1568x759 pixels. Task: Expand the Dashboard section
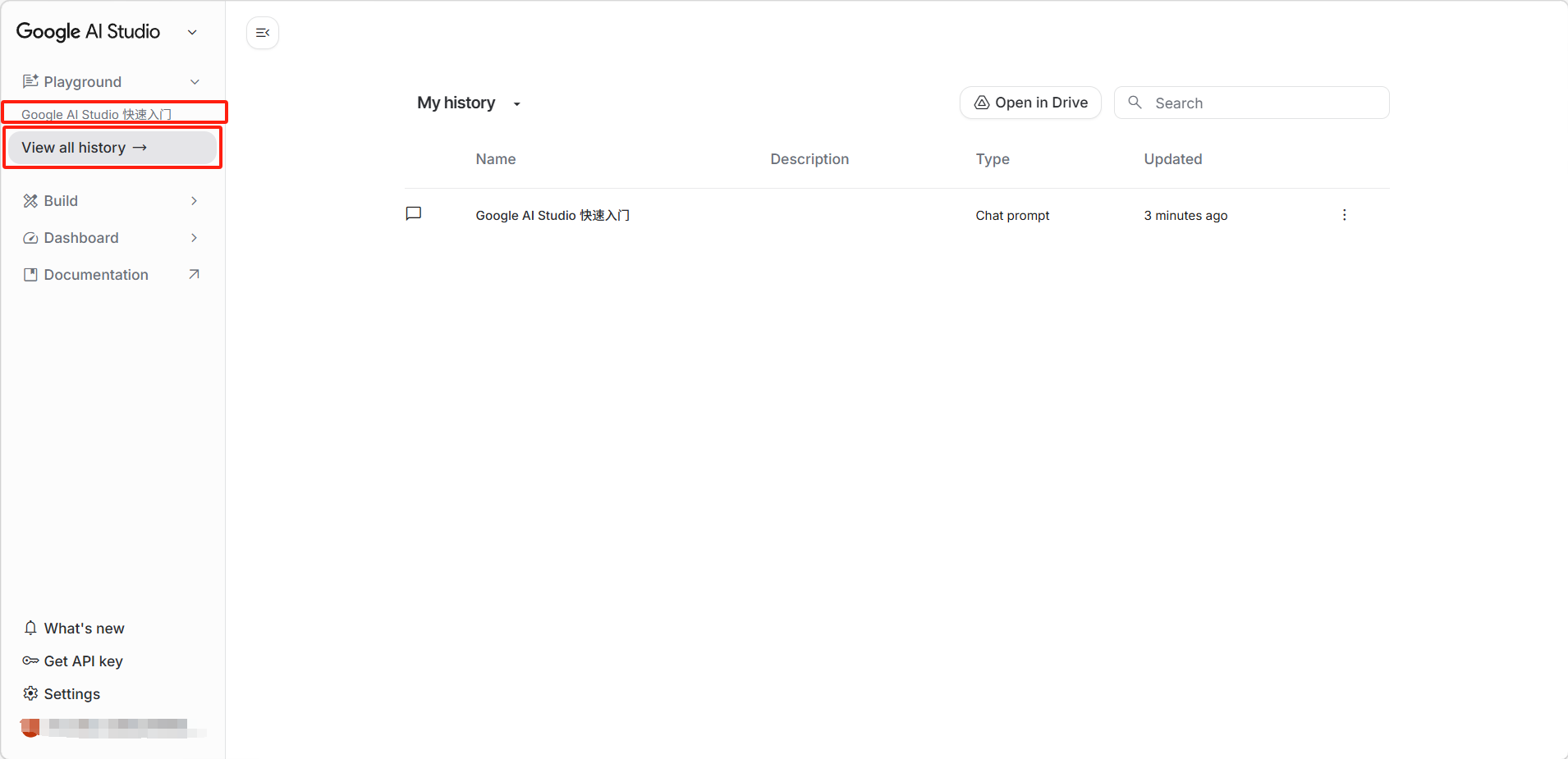pyautogui.click(x=194, y=238)
